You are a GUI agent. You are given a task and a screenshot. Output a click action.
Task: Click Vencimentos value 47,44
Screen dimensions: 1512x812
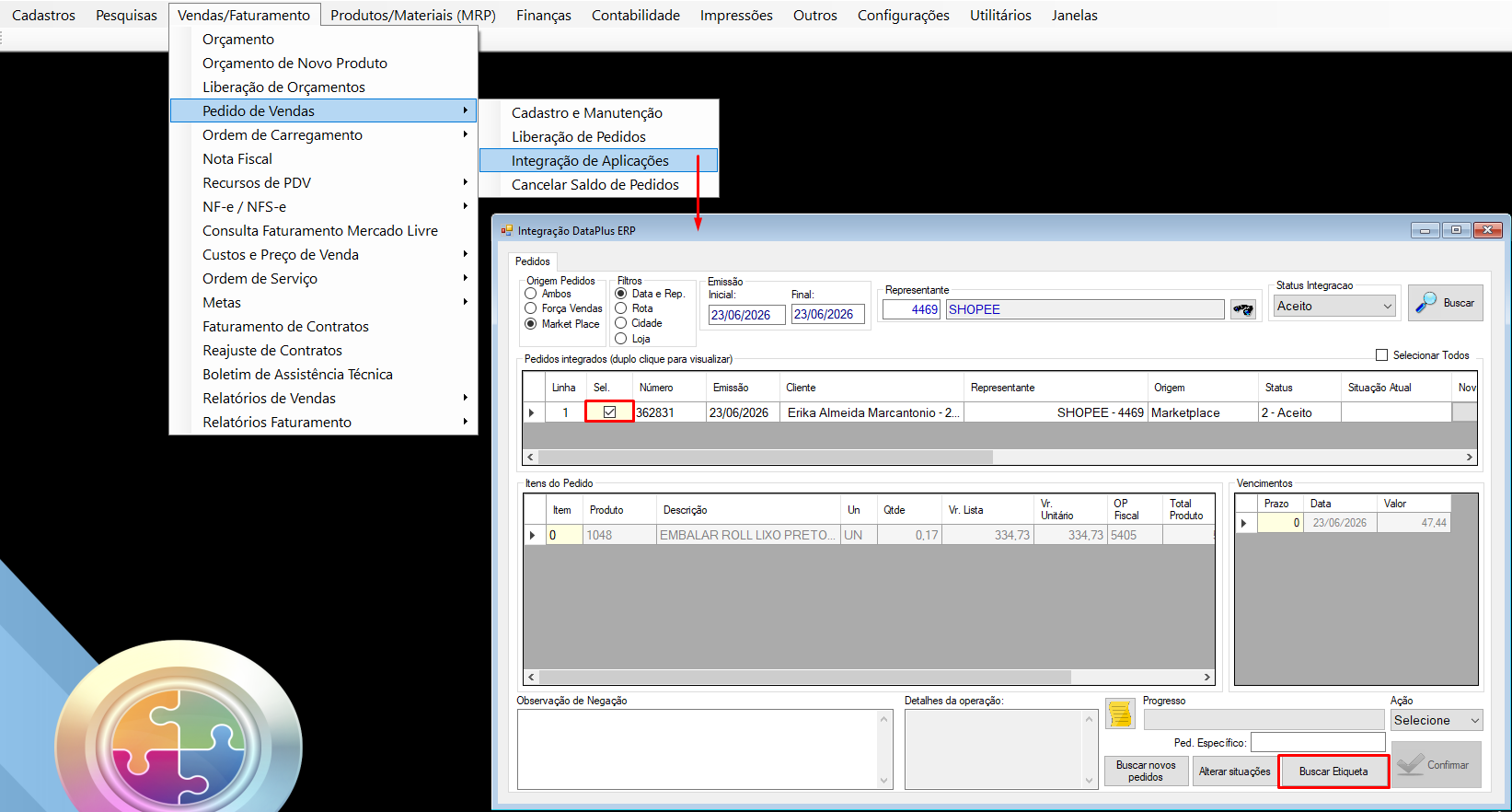[1414, 523]
